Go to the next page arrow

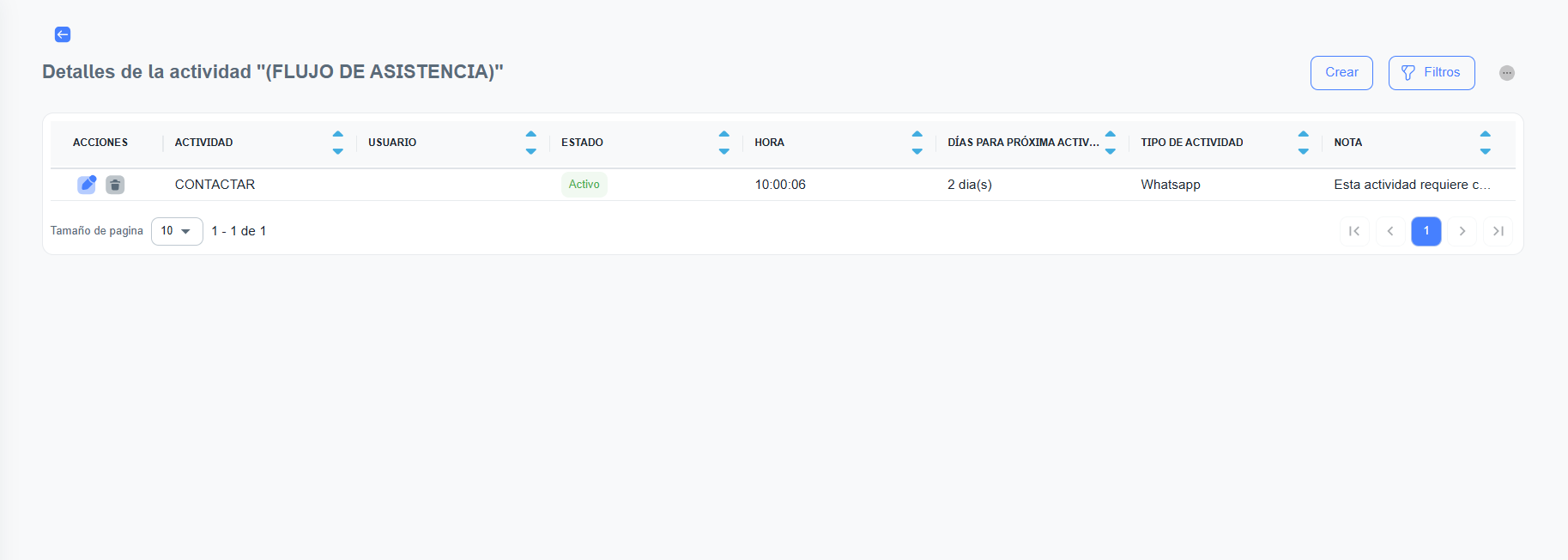[1462, 231]
